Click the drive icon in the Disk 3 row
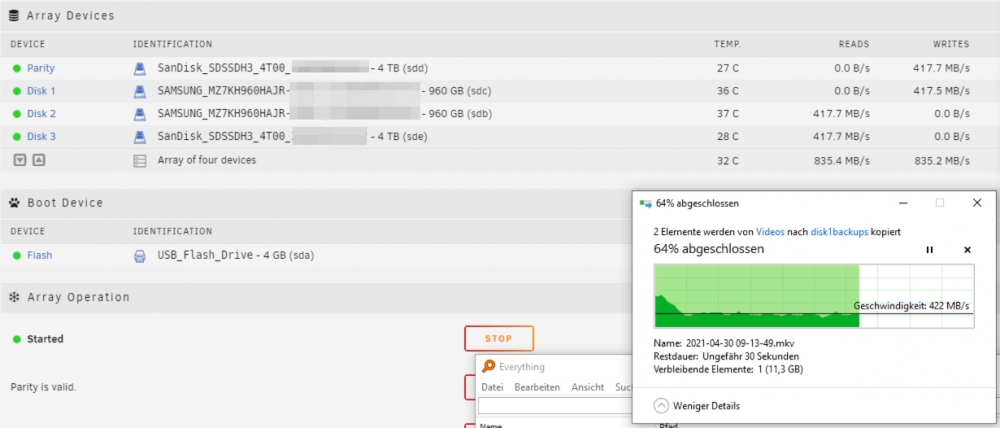The image size is (1000, 428). (139, 137)
